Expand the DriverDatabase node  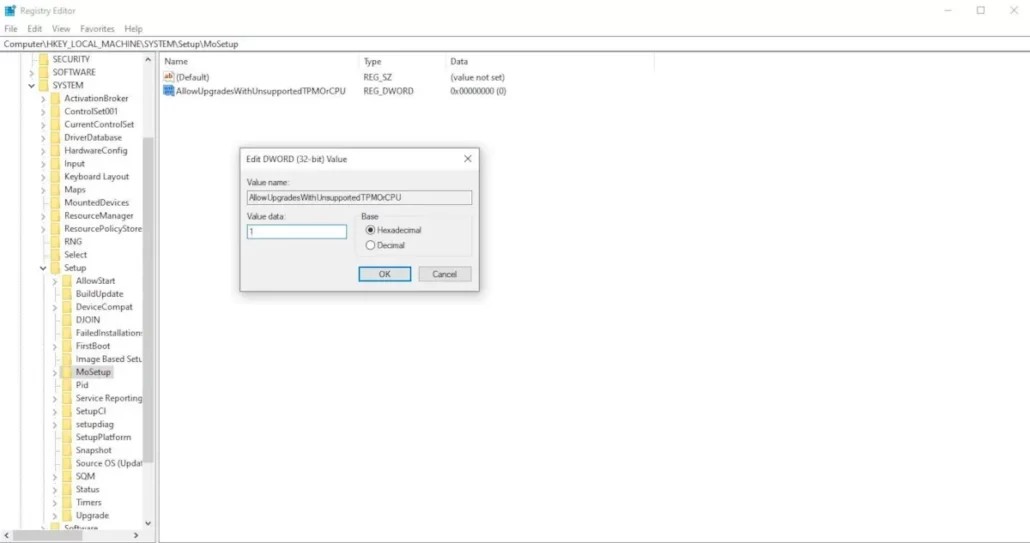(43, 138)
